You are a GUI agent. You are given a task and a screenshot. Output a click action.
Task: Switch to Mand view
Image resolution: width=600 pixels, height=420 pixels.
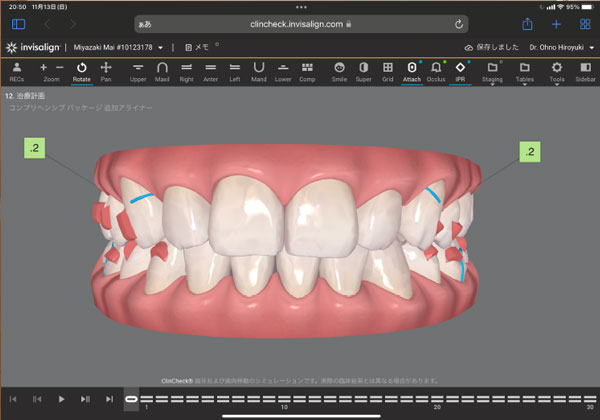[259, 72]
